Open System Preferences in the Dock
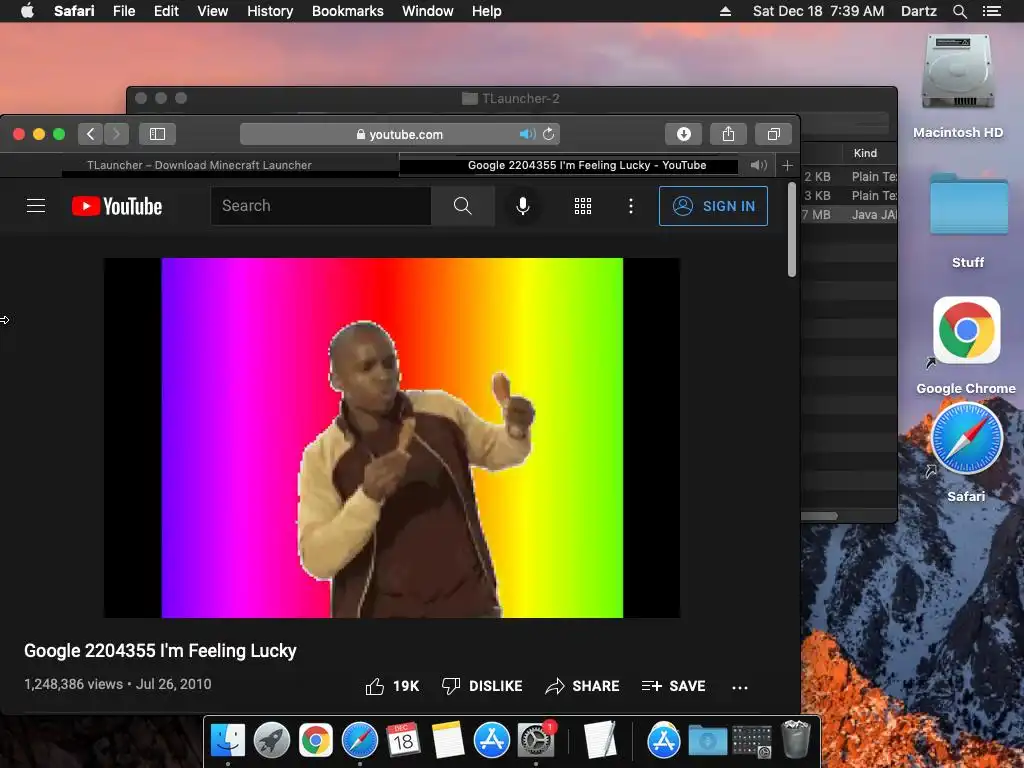The width and height of the screenshot is (1024, 768). (536, 740)
